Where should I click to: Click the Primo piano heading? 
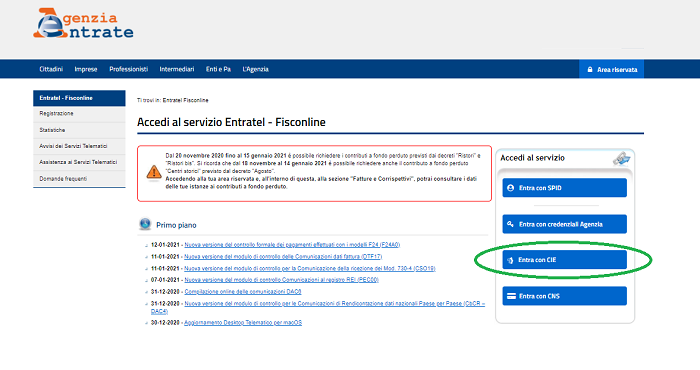pyautogui.click(x=176, y=225)
